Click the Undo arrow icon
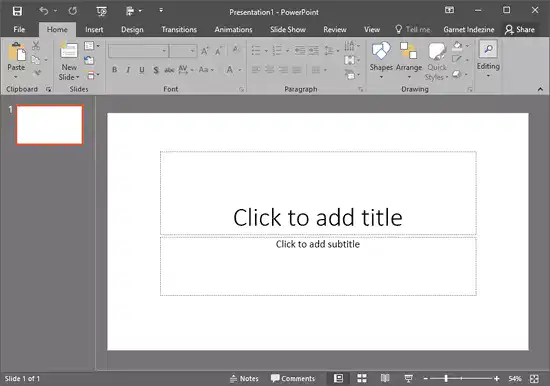 44,11
